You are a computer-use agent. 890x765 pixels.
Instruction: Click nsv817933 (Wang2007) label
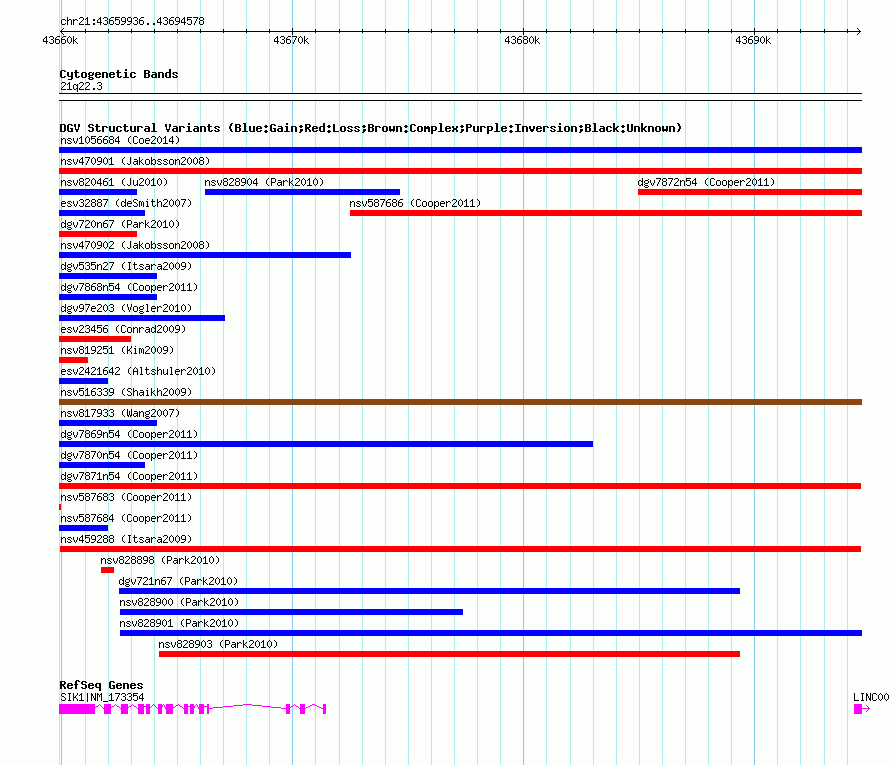[x=120, y=413]
